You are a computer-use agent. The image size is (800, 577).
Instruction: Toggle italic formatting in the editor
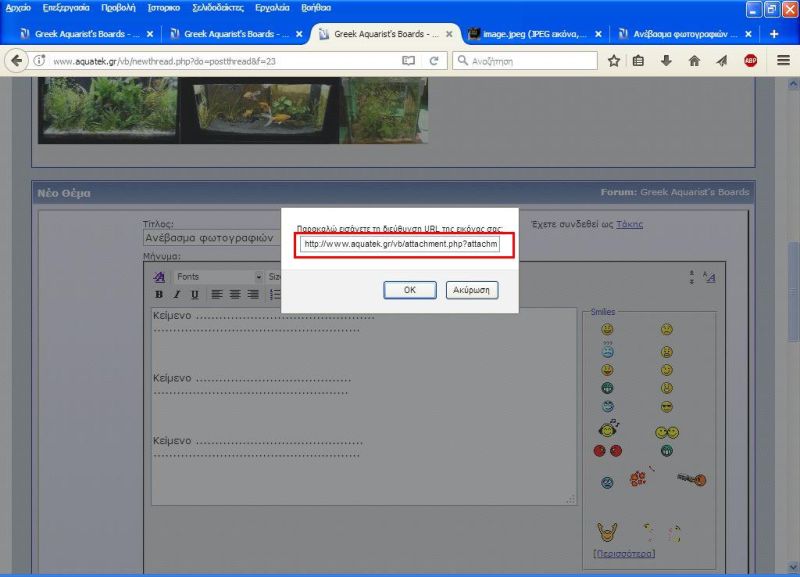pyautogui.click(x=177, y=295)
